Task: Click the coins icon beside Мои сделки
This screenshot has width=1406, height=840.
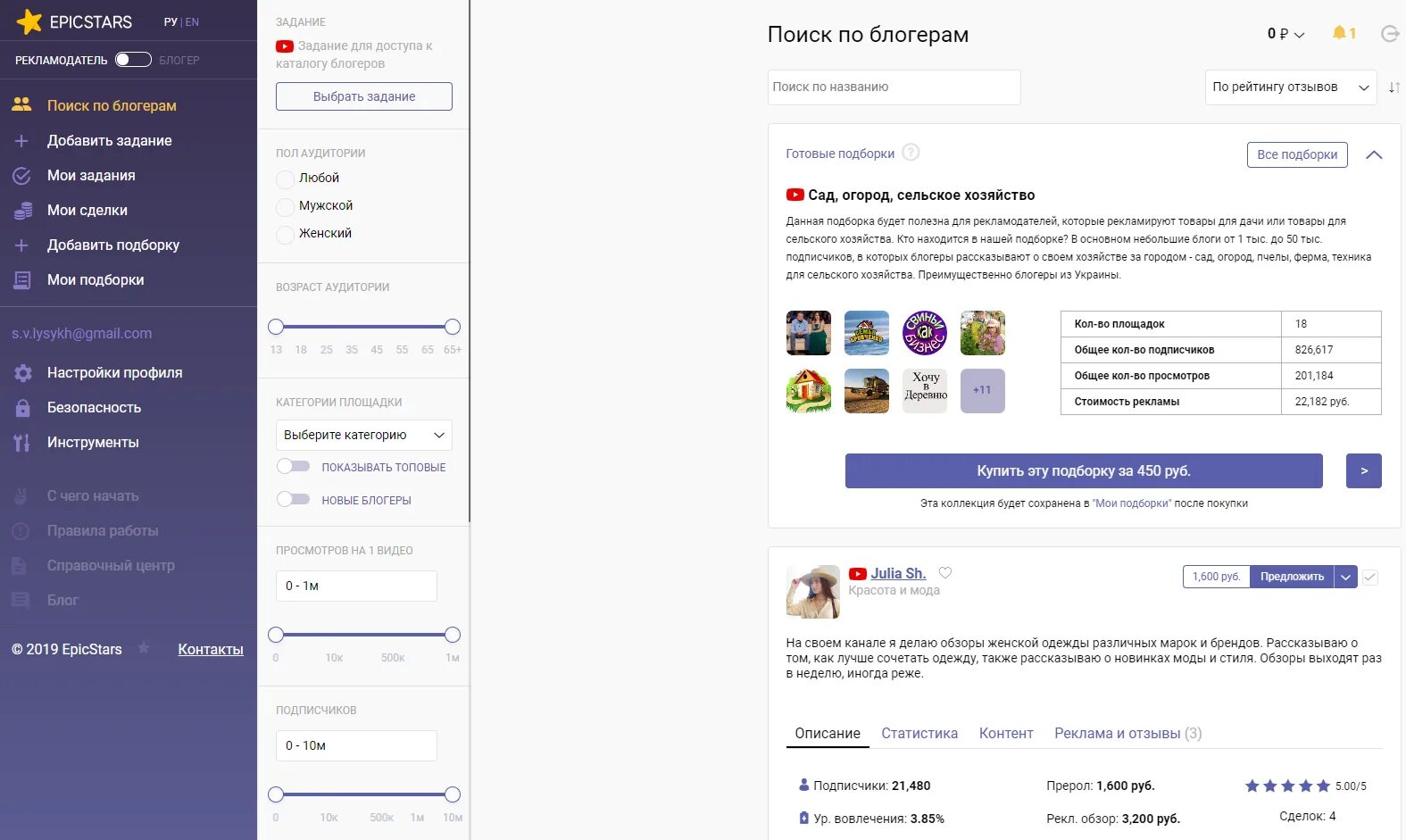Action: (x=22, y=211)
